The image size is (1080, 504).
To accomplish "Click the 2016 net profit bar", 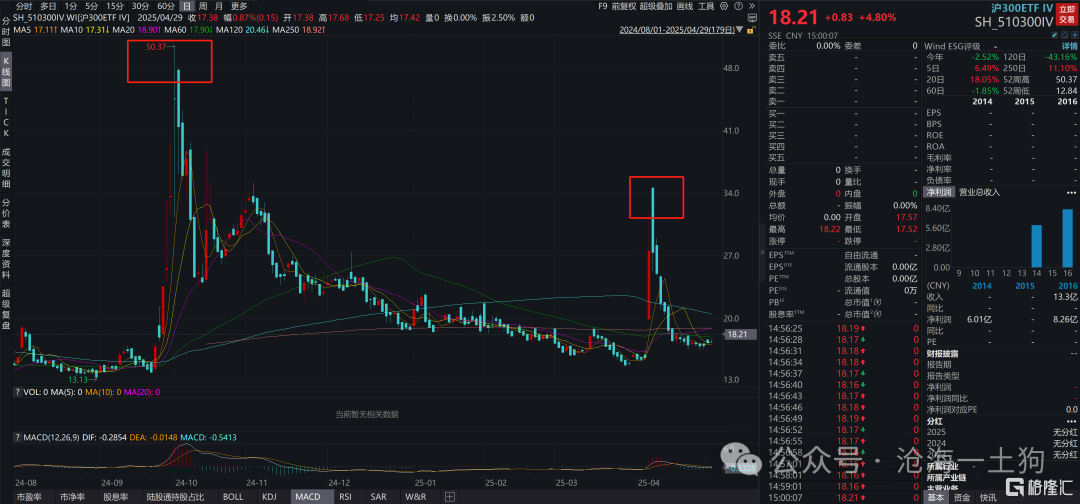I will coord(1067,238).
